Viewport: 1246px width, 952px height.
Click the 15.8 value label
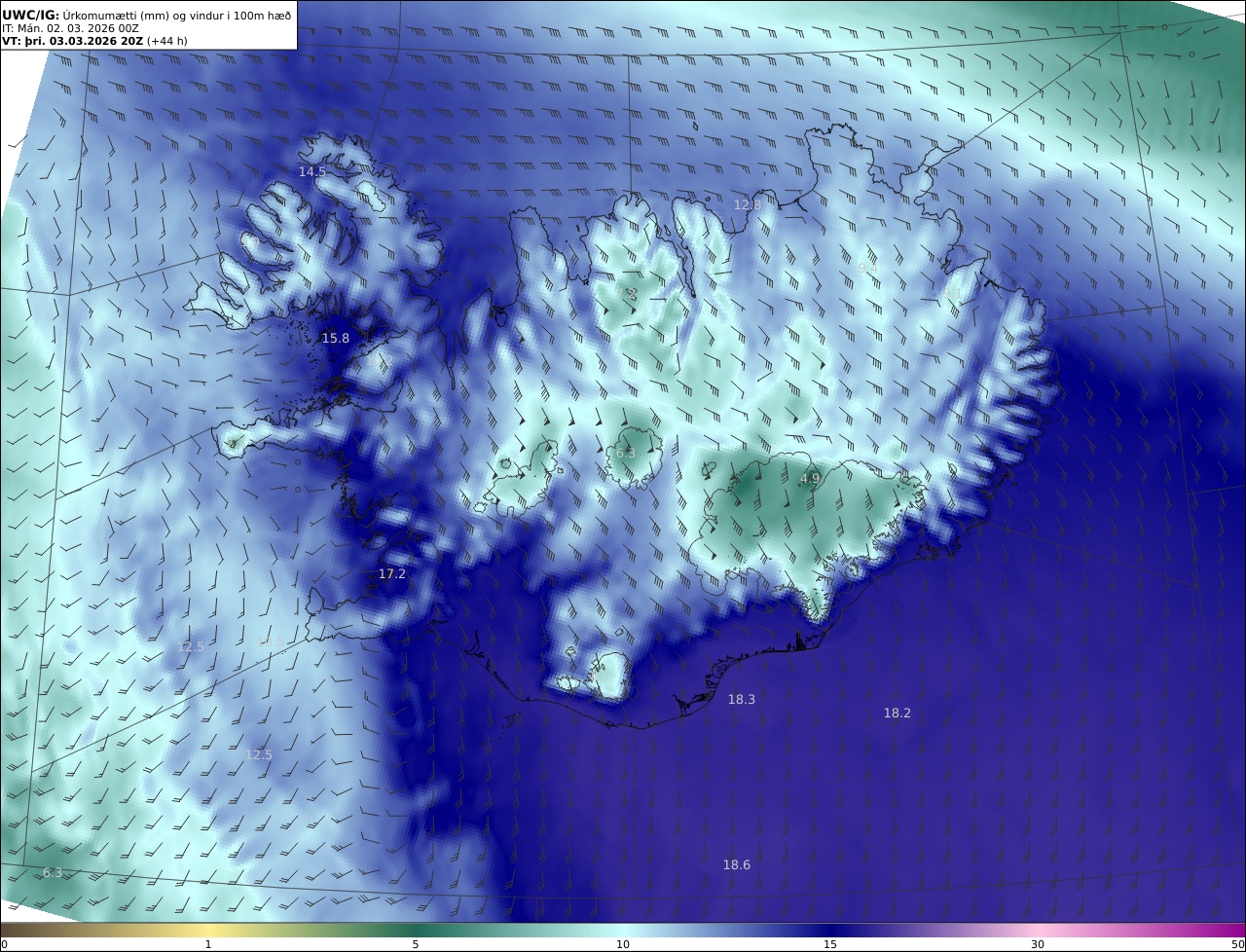point(336,339)
